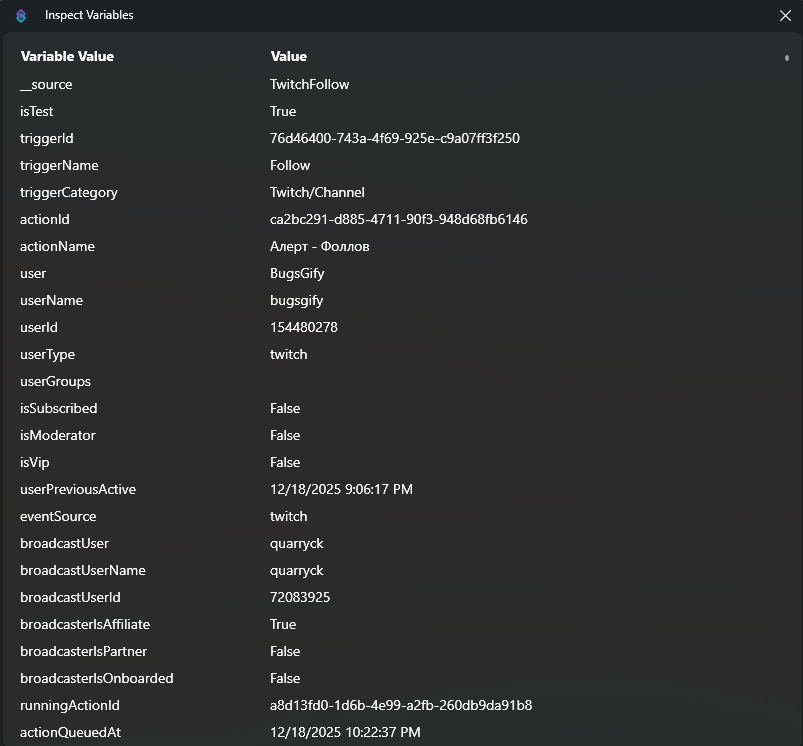Select the isSubscribed False value
The image size is (803, 746).
click(x=285, y=409)
